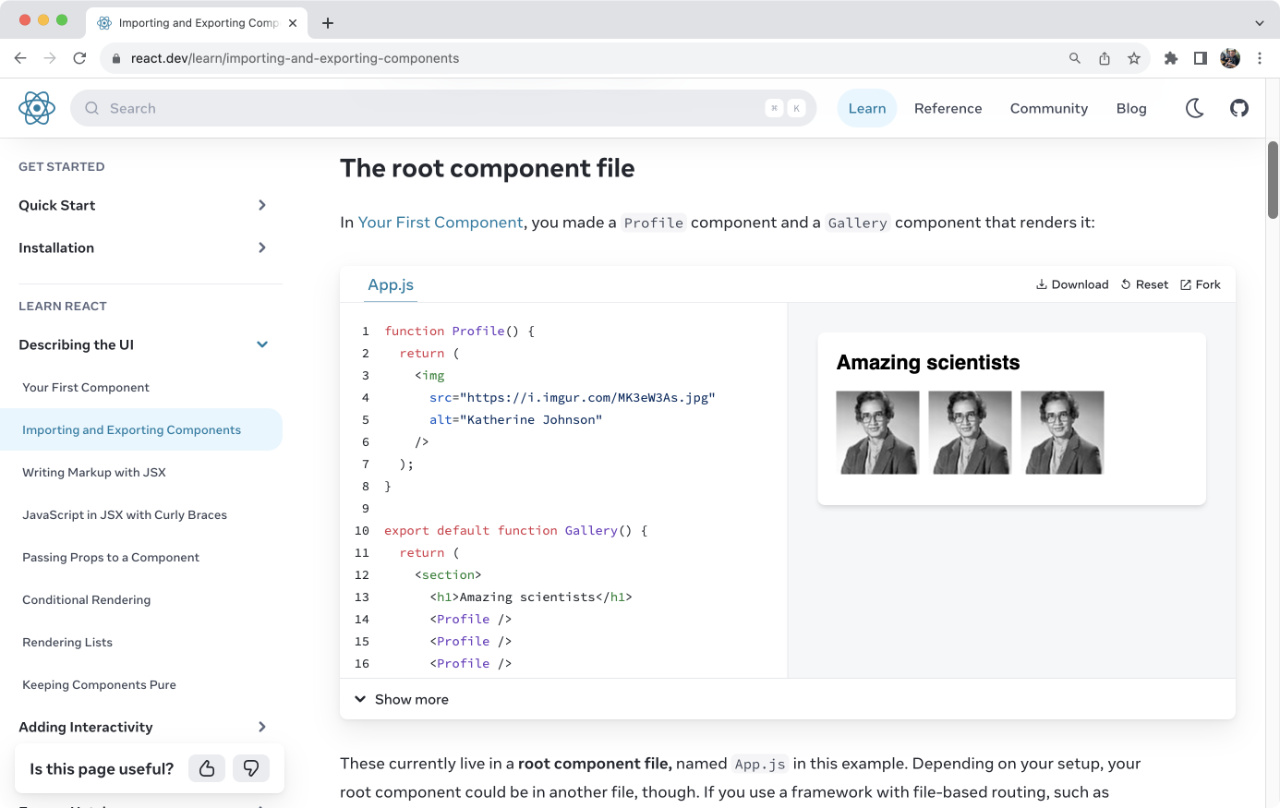
Task: Click the browser extensions puzzle icon
Action: (1170, 58)
